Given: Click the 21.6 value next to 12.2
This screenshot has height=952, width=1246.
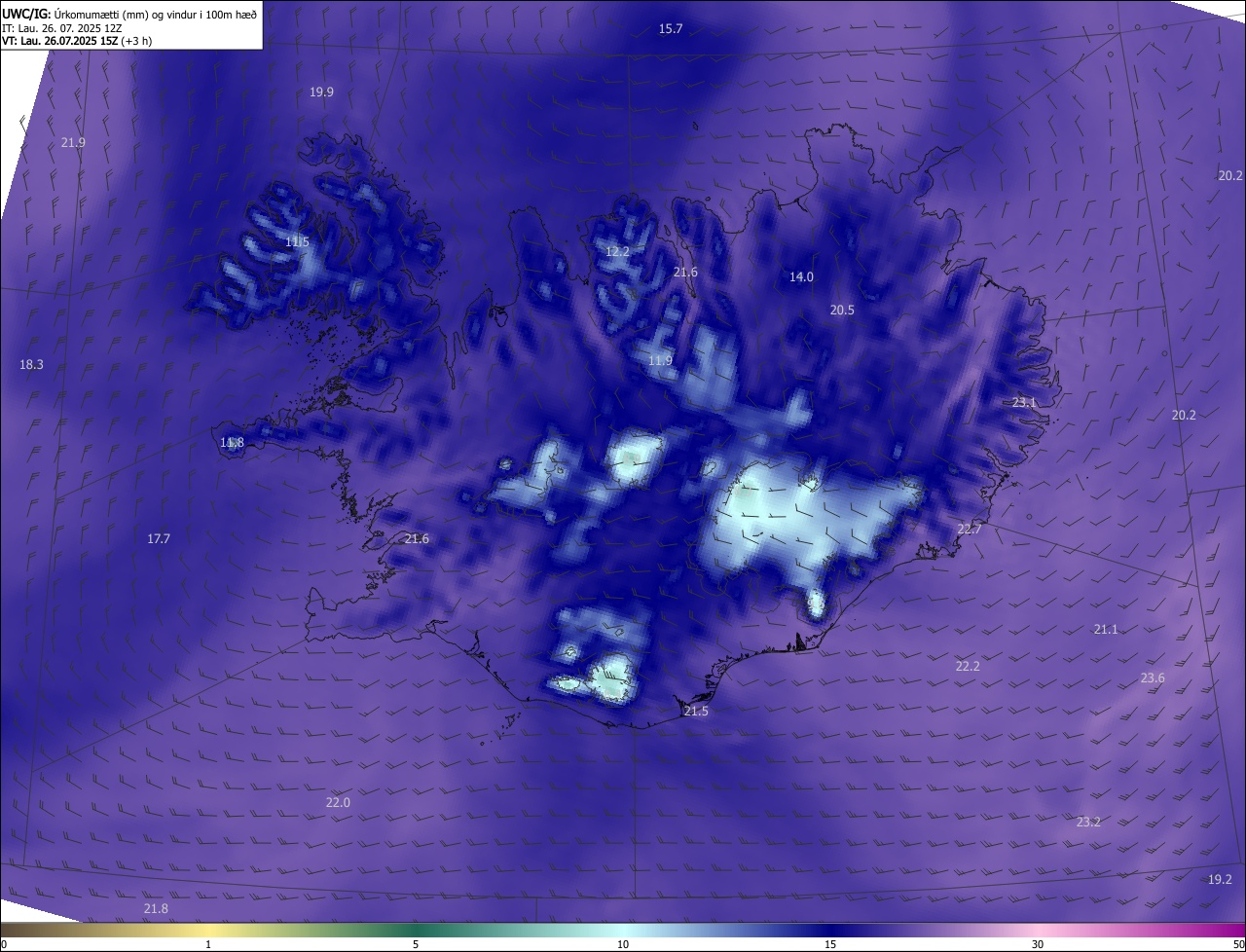Looking at the screenshot, I should coord(685,273).
